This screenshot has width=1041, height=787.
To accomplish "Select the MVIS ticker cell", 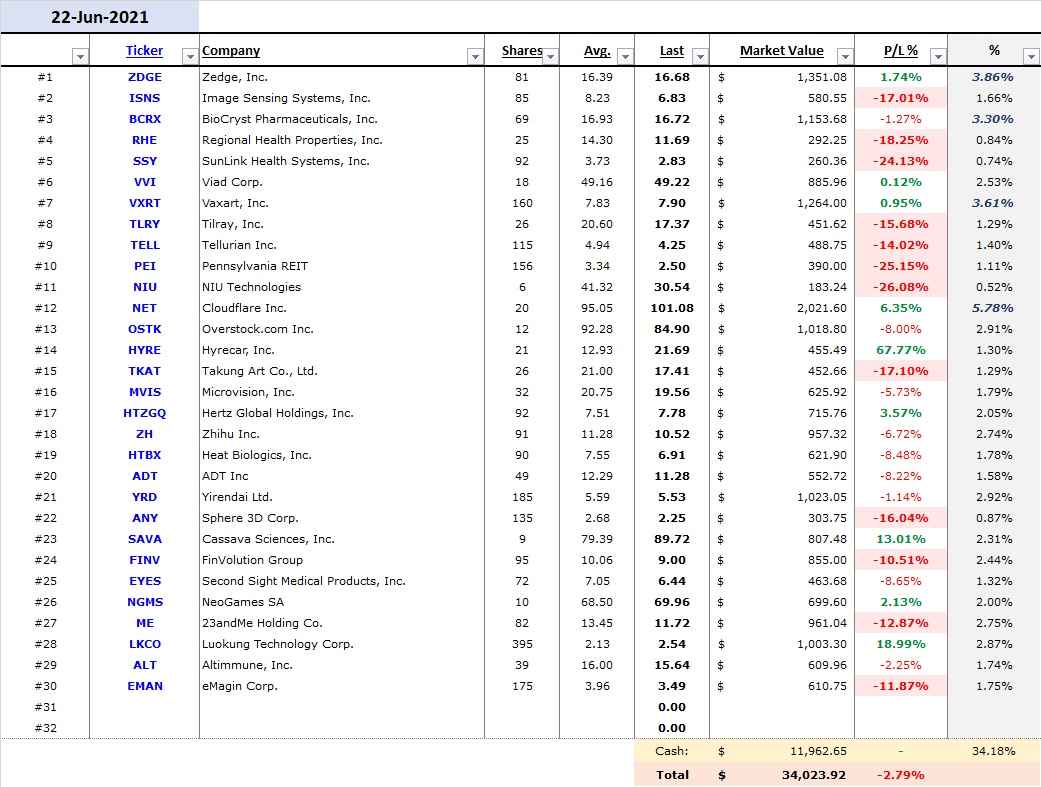I will pyautogui.click(x=145, y=393).
